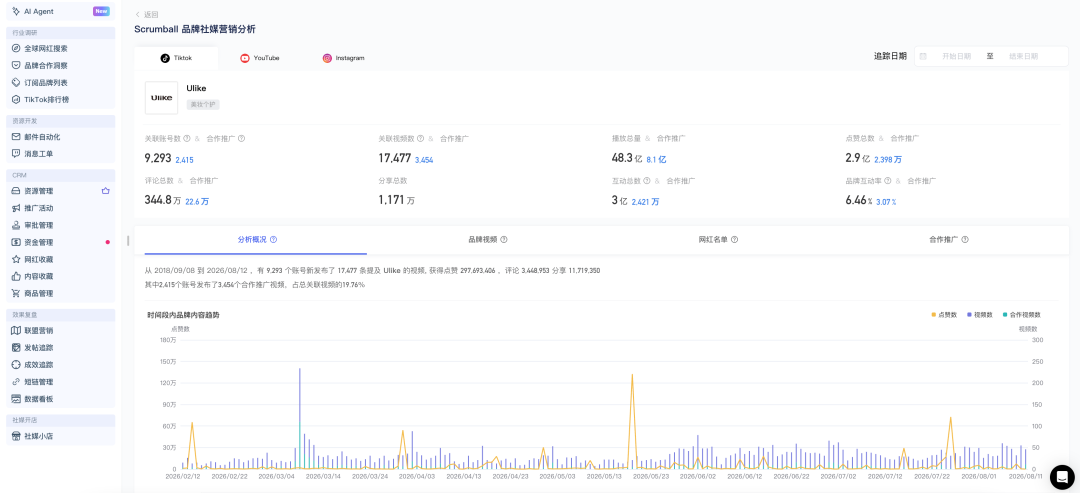Open 推广活动 in the sidebar
This screenshot has width=1080, height=493.
tap(61, 208)
